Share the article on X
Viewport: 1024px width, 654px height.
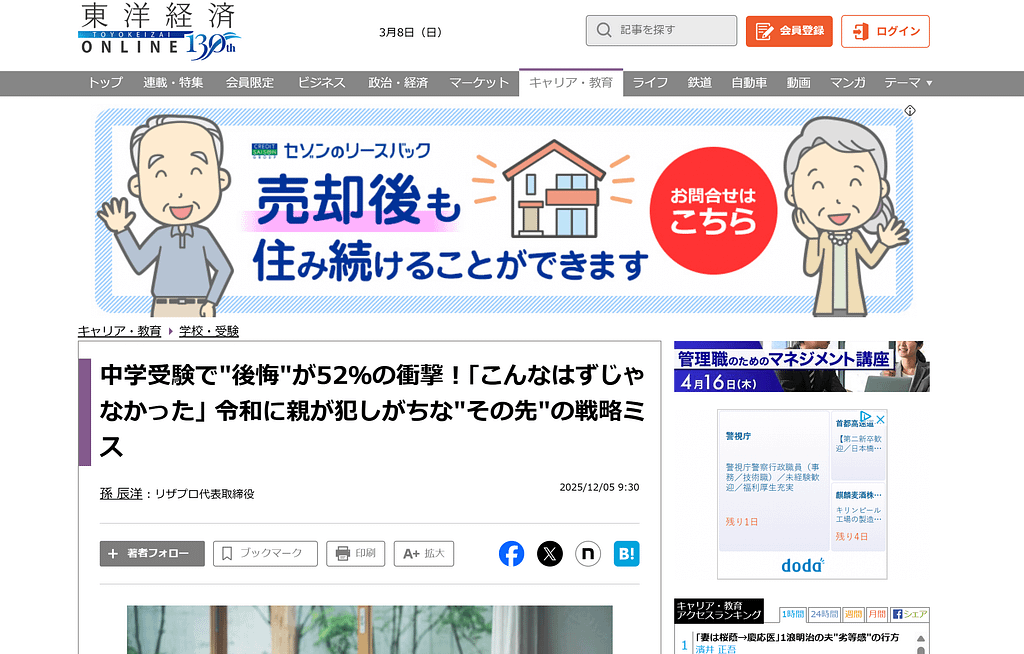550,554
